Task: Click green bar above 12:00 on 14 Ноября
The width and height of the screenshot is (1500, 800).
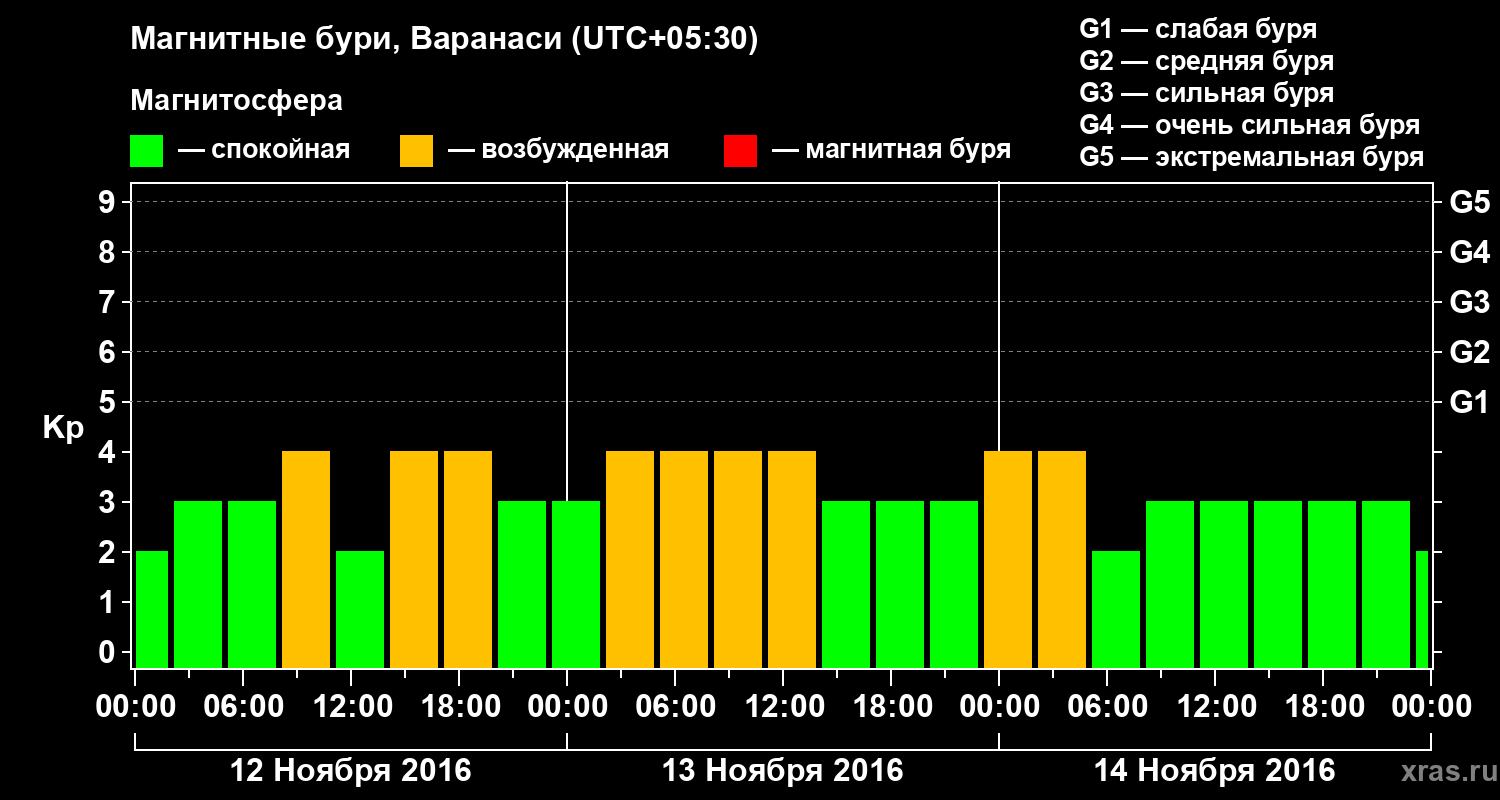Action: pos(1224,584)
